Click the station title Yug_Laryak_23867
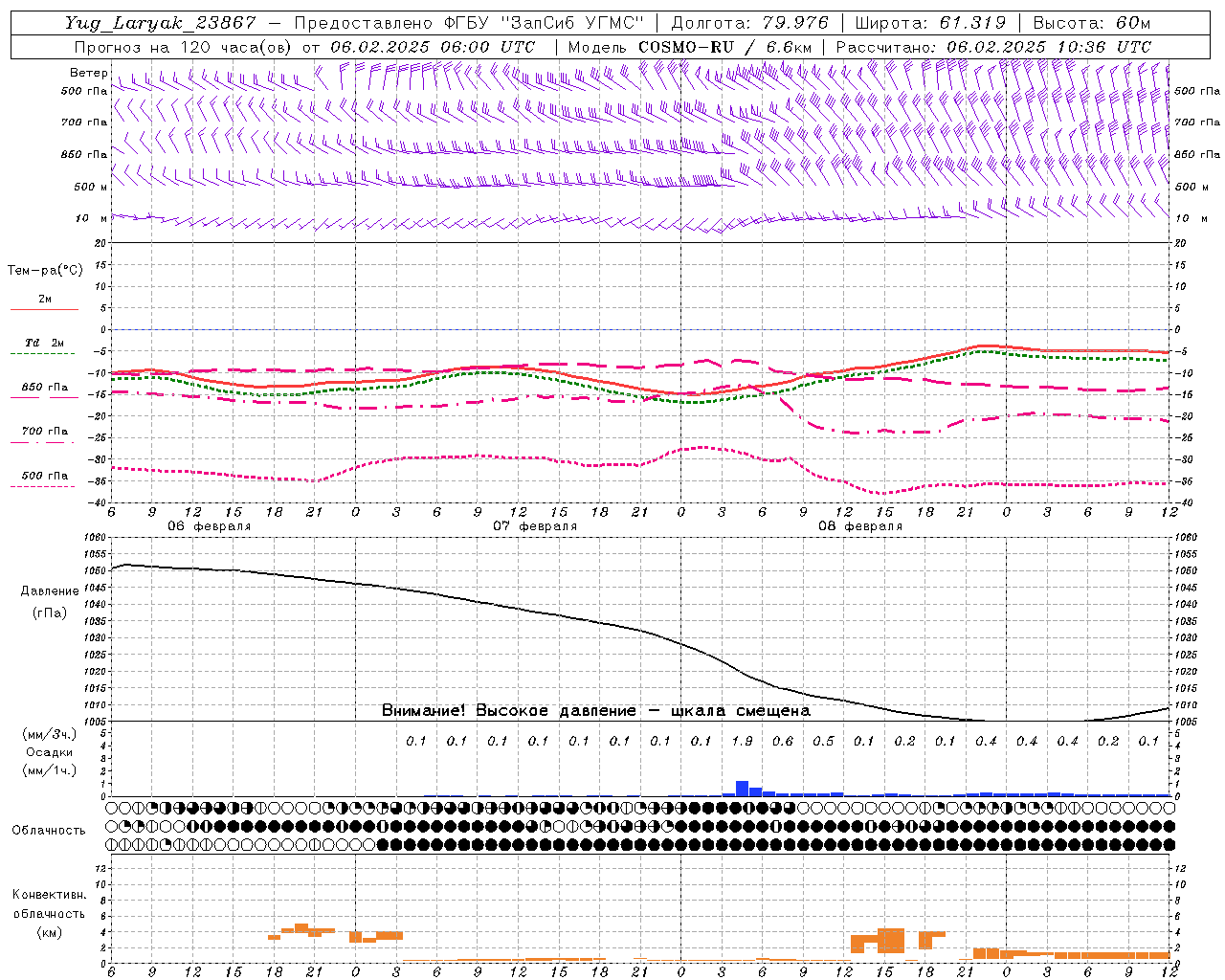This screenshot has width=1225, height=980. (161, 23)
